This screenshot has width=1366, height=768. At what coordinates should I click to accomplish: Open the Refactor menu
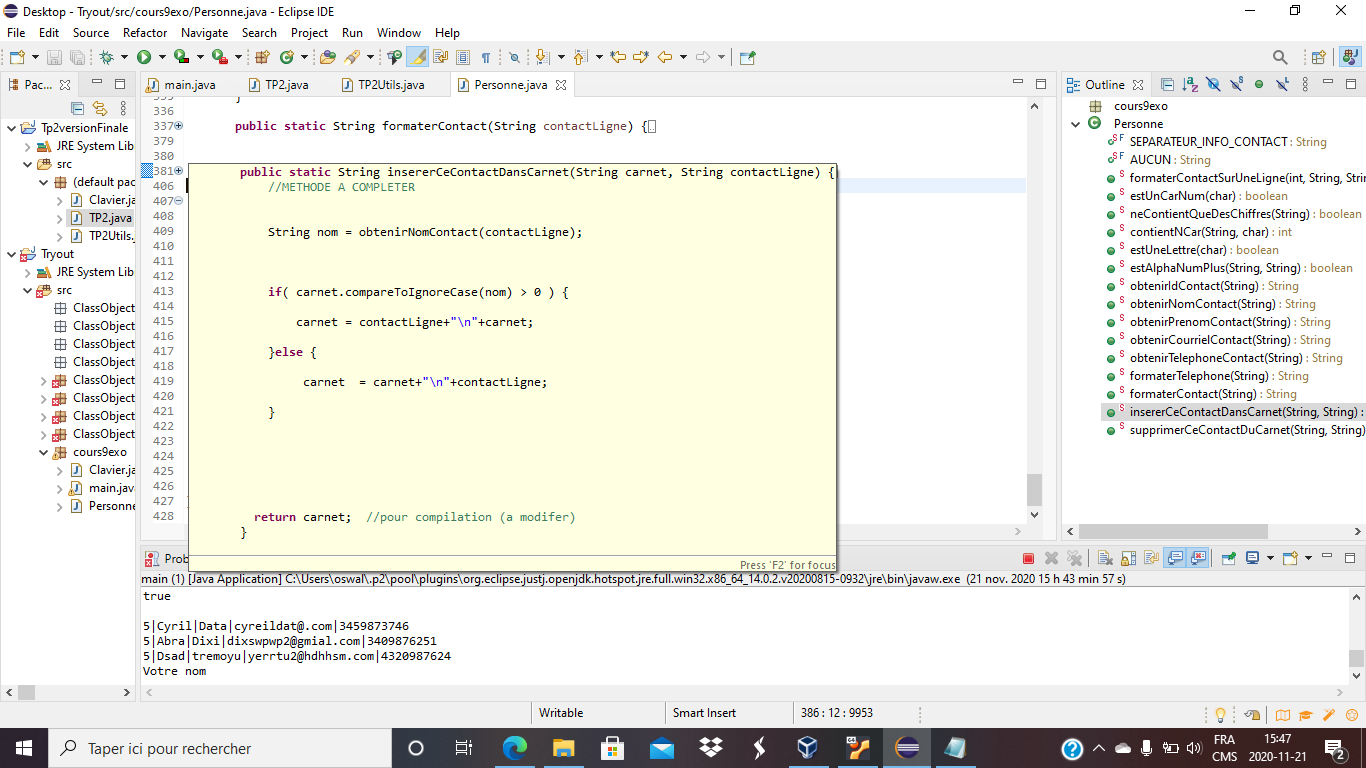146,32
